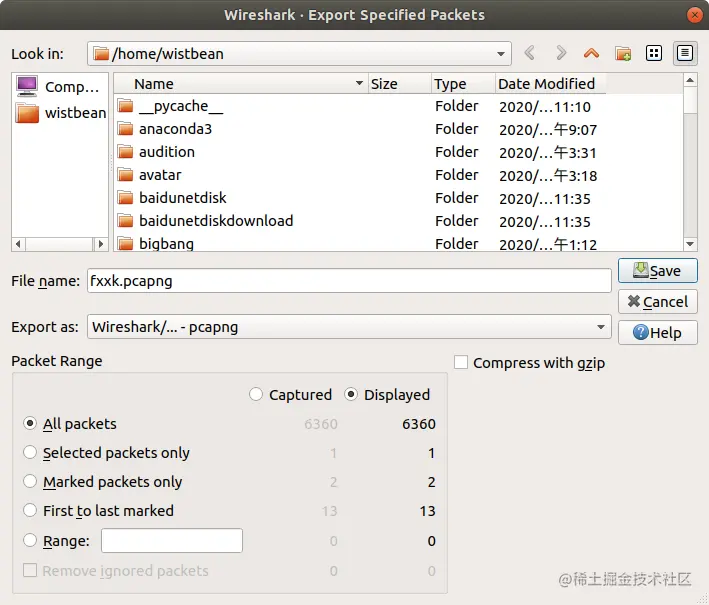The image size is (709, 605).
Task: Click the date 2020/...11:10 of __pycache__
Action: (545, 107)
